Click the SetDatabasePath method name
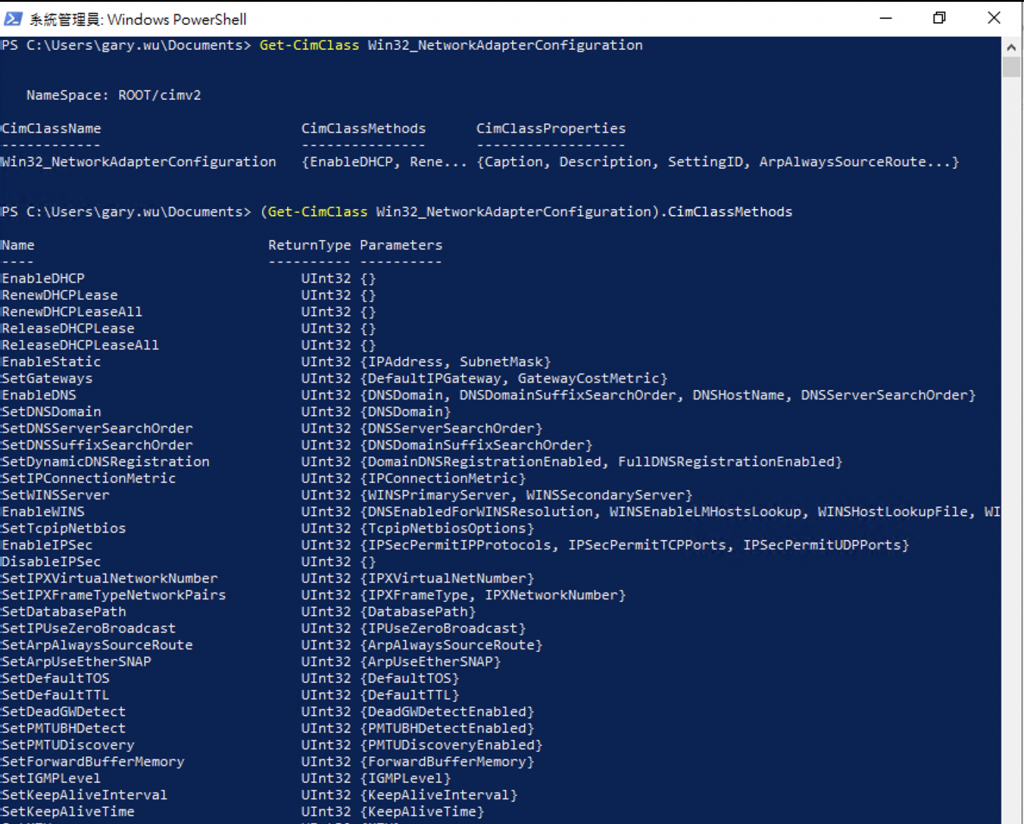Viewport: 1024px width, 824px height. coord(64,612)
